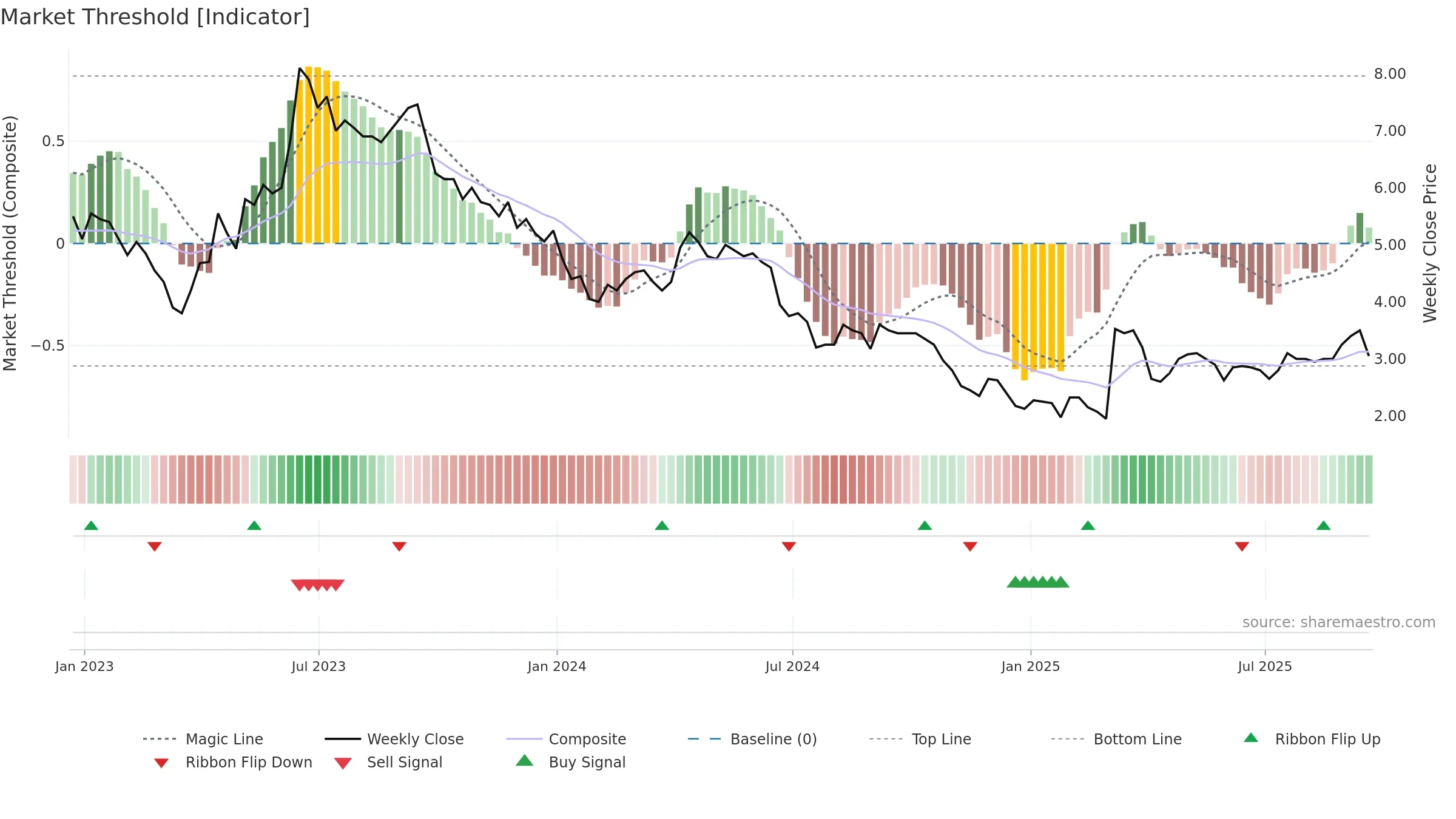1456x819 pixels.
Task: Click the Jul 2023 x-axis label
Action: click(318, 667)
